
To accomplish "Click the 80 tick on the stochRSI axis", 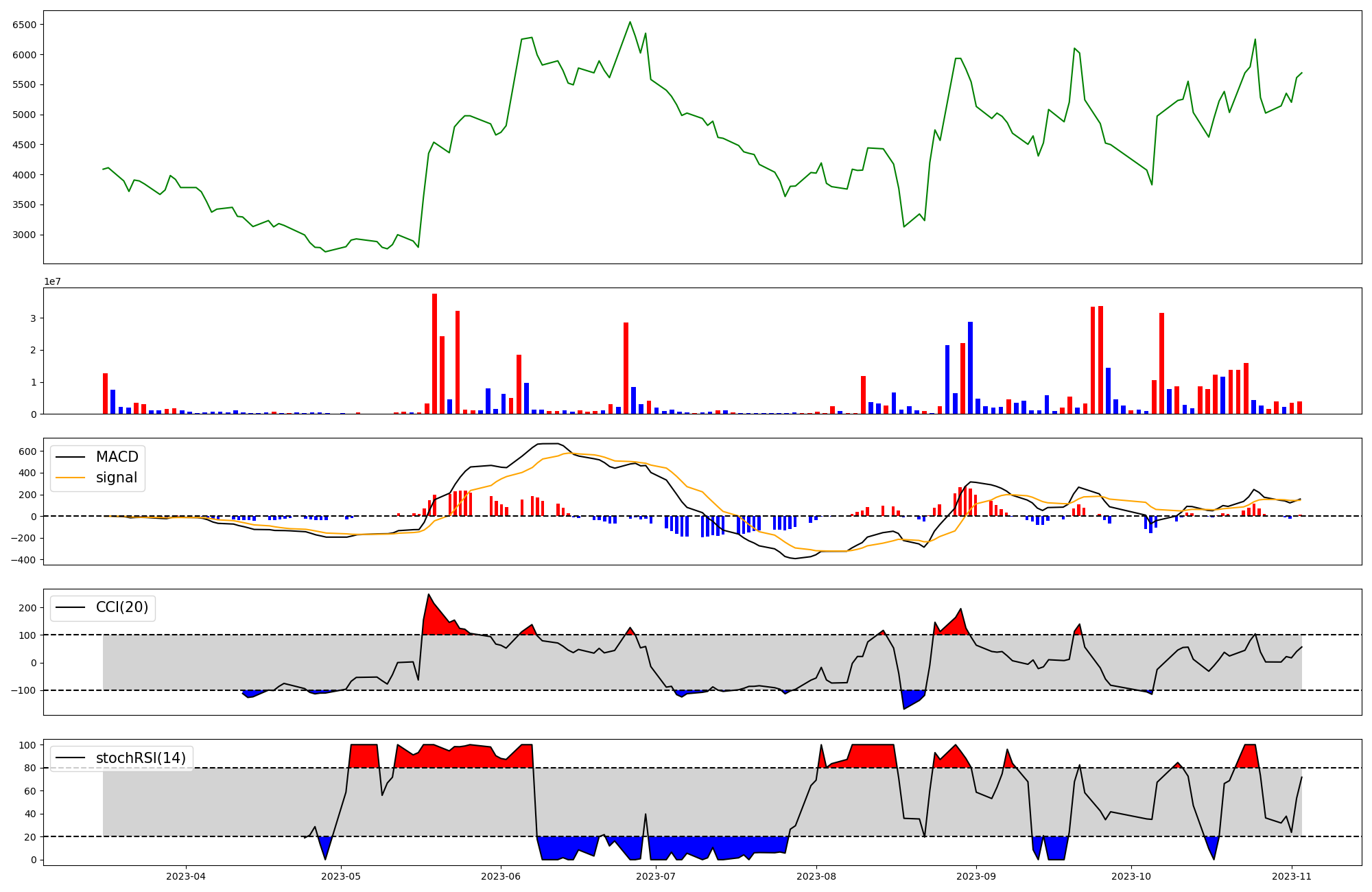I will (29, 768).
